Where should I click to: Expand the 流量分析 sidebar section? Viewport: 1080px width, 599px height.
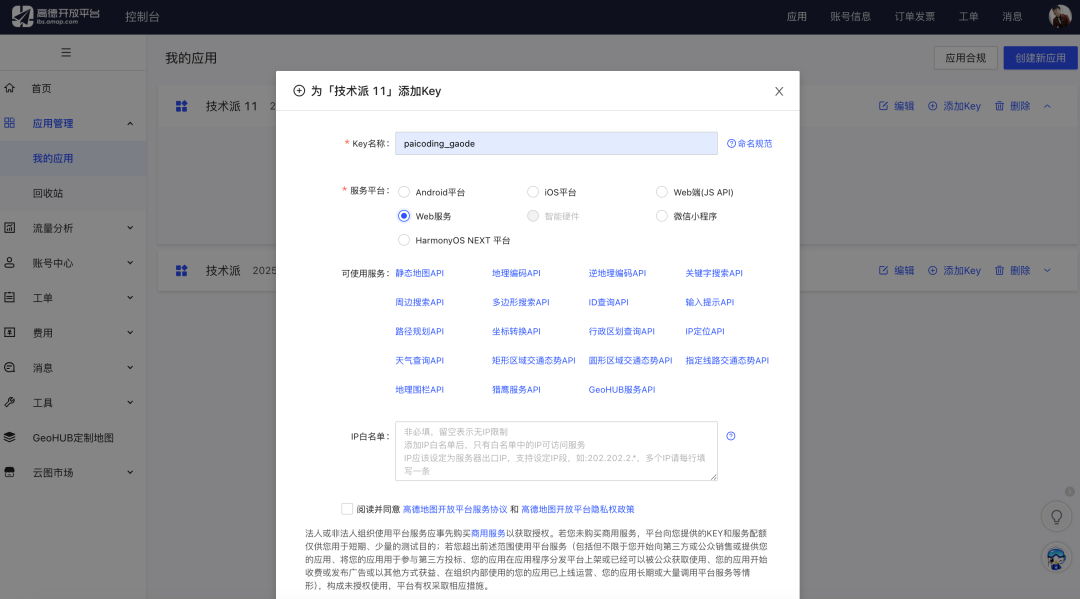click(130, 228)
